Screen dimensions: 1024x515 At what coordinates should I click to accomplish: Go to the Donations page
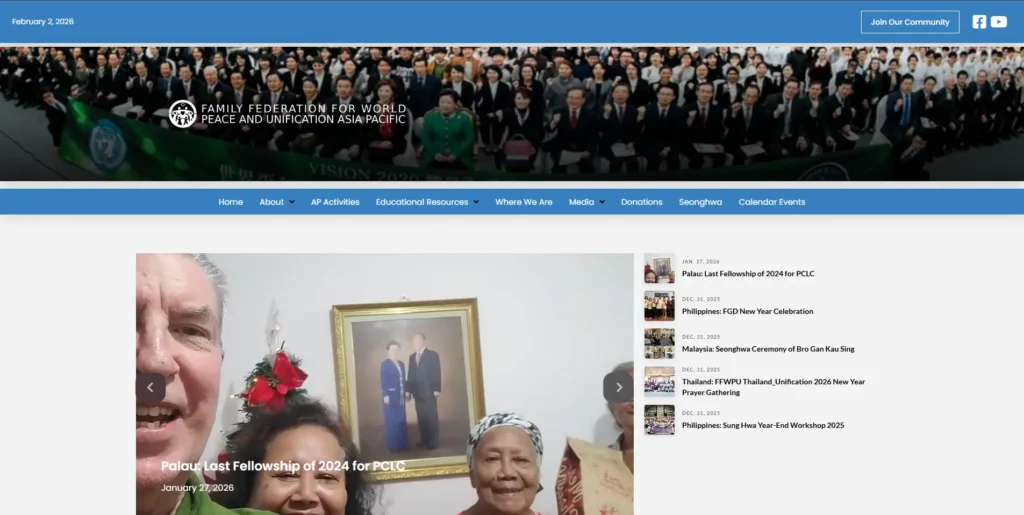[x=641, y=202]
